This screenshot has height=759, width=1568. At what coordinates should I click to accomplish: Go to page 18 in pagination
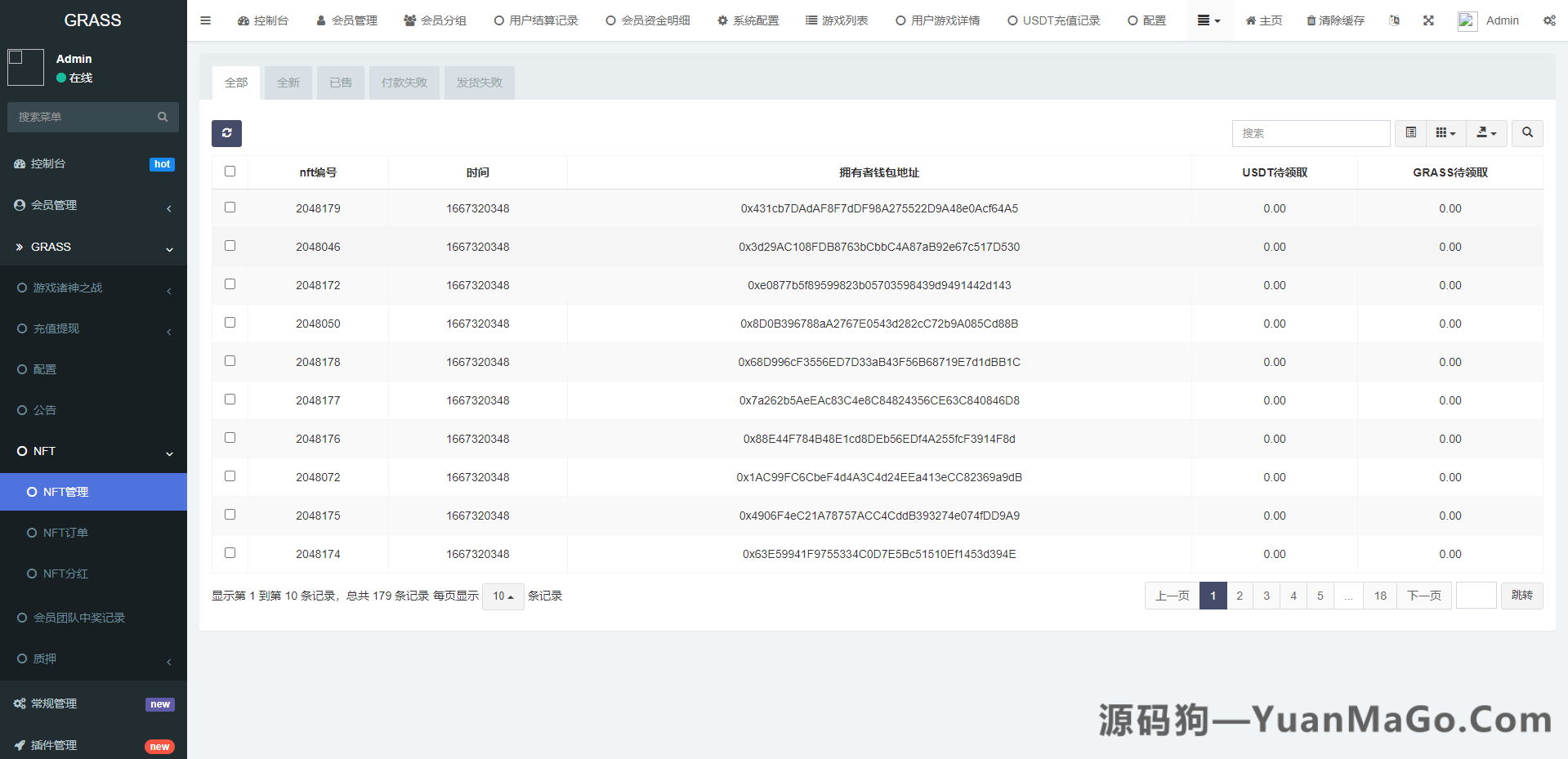(1379, 596)
